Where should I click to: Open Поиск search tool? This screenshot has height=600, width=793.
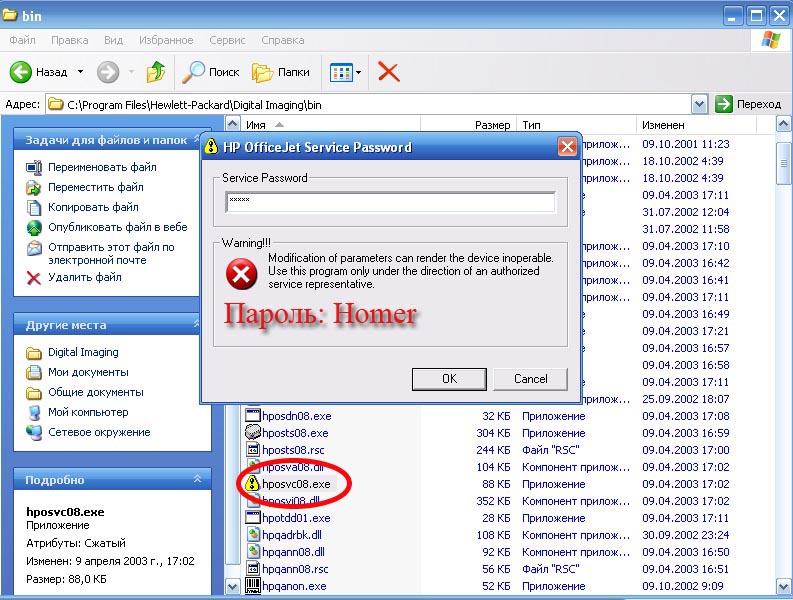[x=210, y=72]
